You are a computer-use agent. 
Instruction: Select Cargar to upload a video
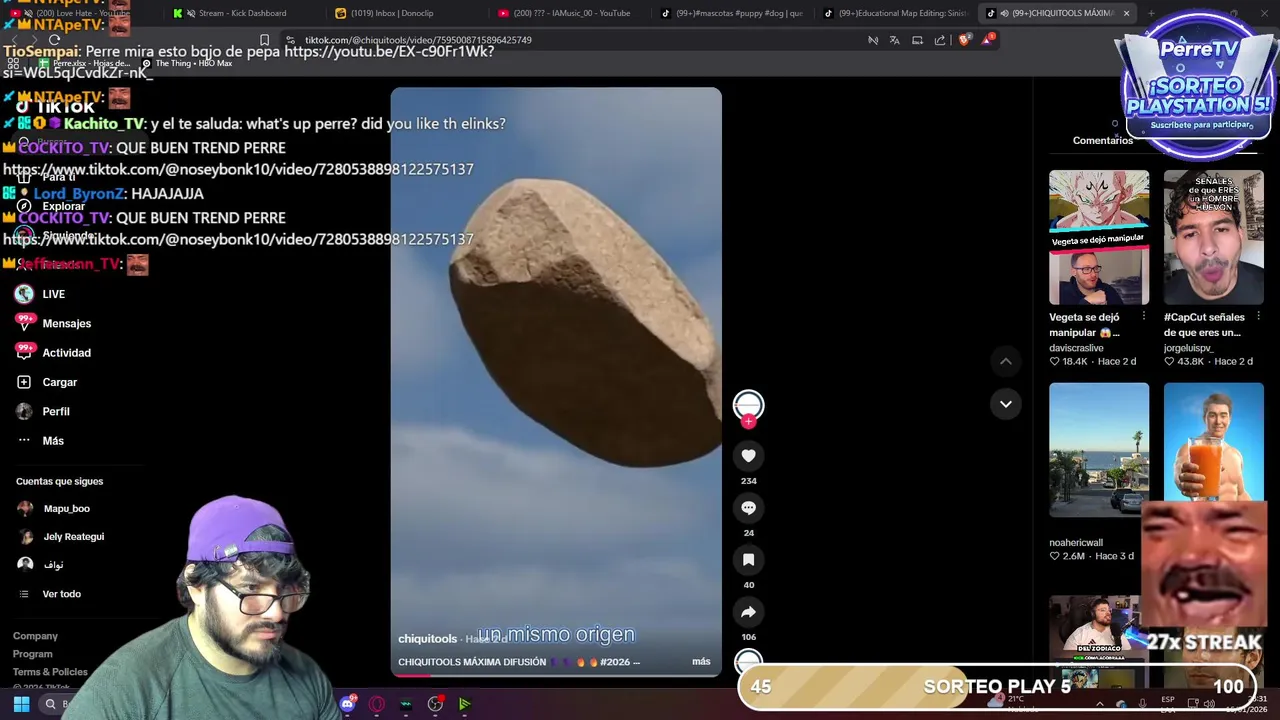point(47,382)
